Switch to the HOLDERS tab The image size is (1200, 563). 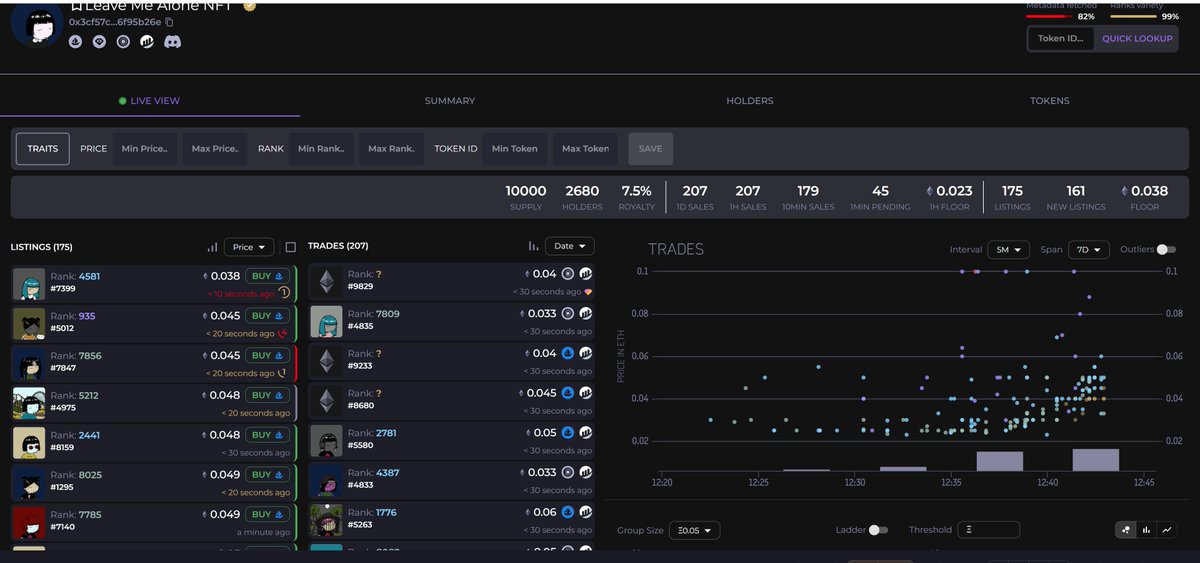coord(750,101)
